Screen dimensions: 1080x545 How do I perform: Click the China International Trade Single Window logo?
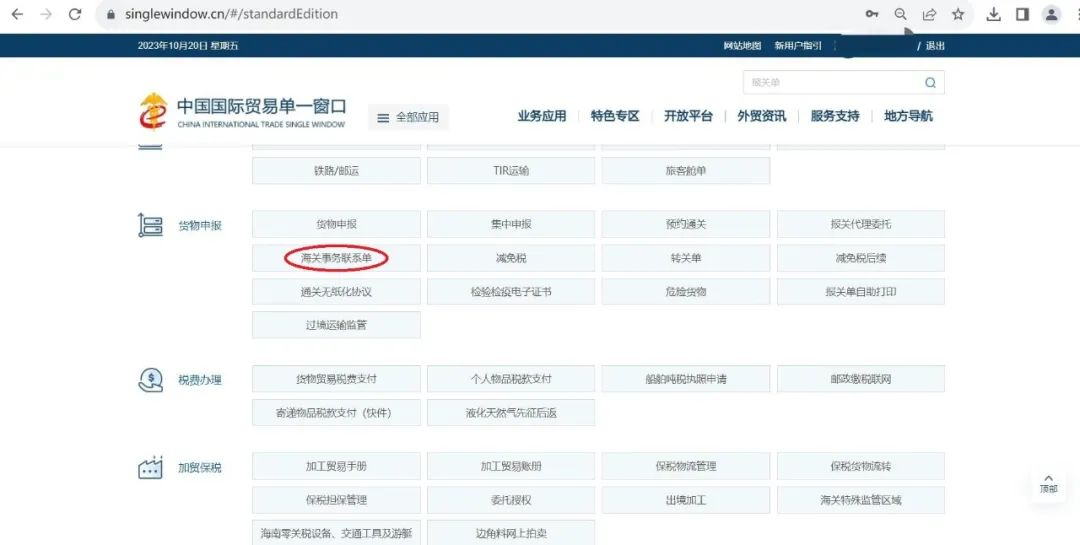[243, 112]
